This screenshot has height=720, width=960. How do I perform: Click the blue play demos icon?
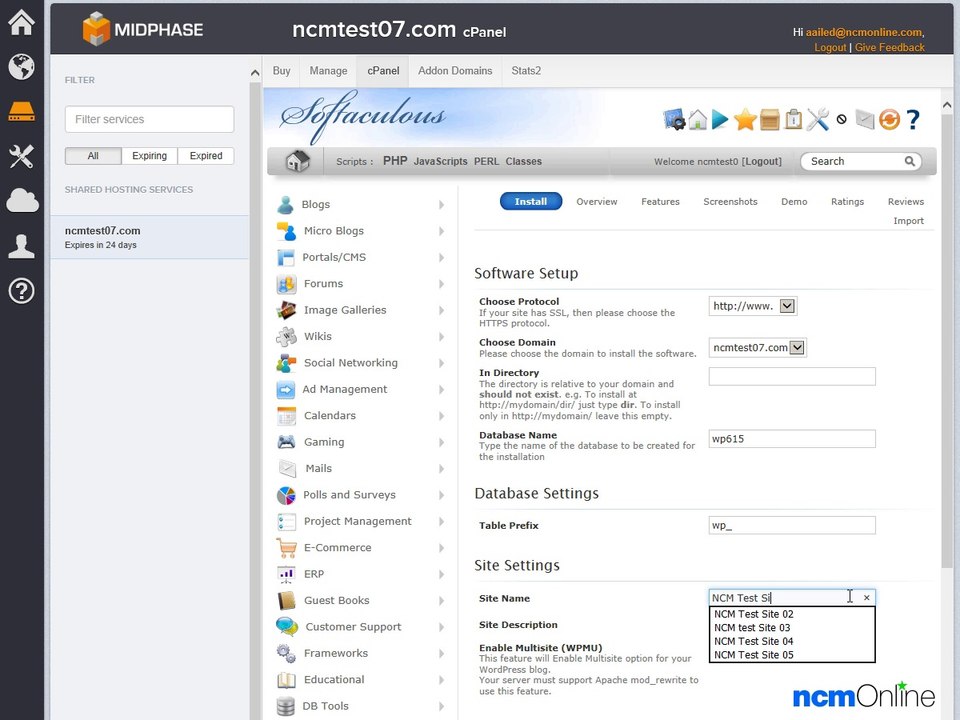[720, 119]
